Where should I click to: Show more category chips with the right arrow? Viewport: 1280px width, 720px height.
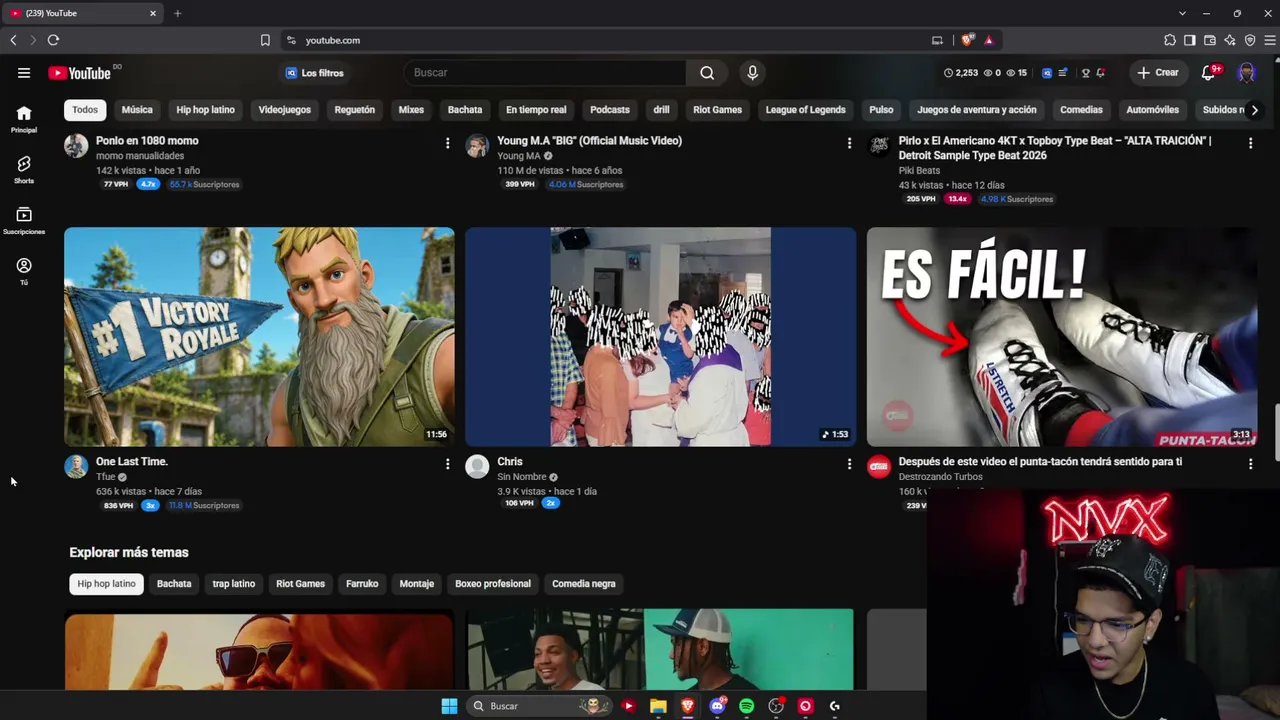pyautogui.click(x=1254, y=110)
